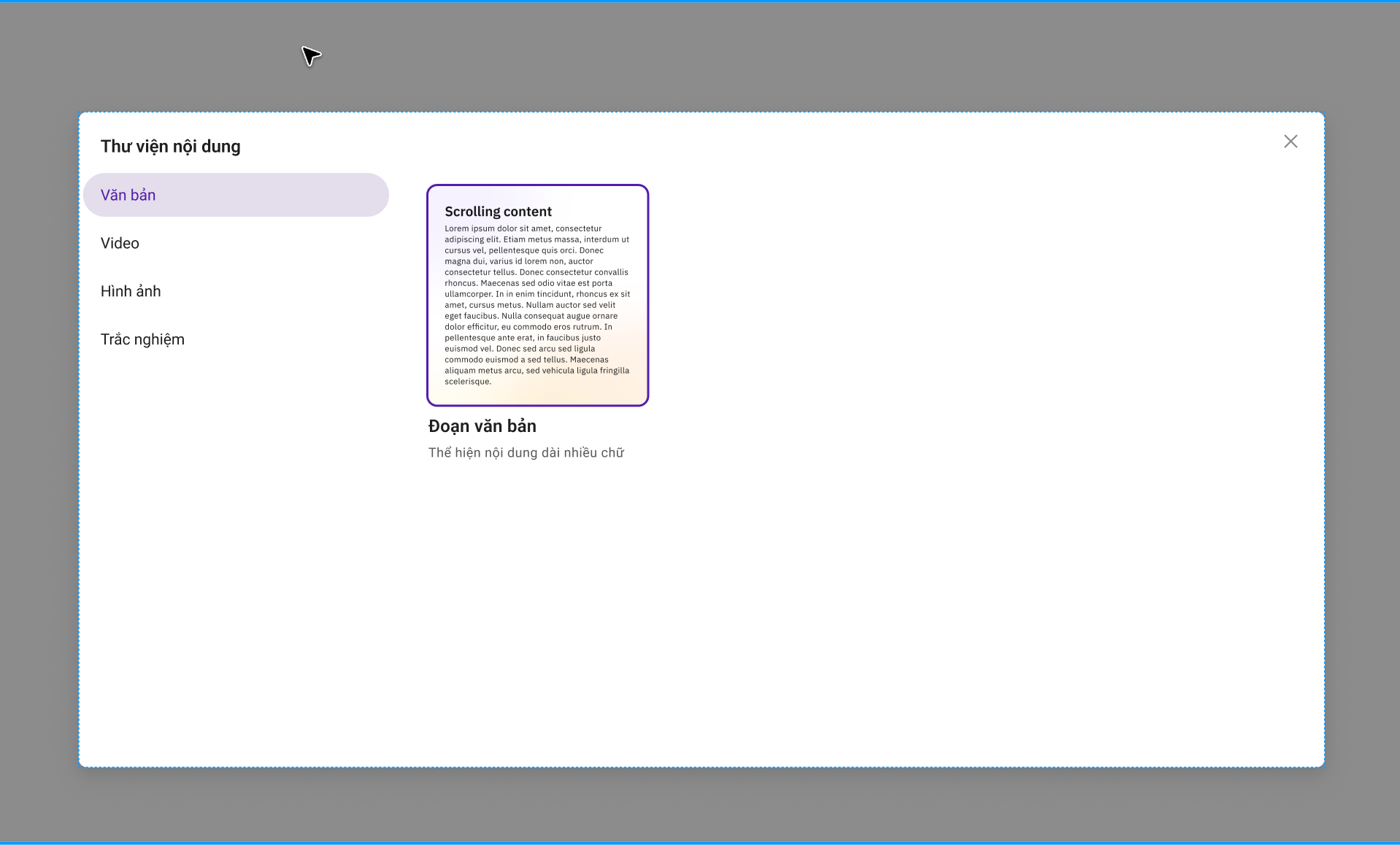Close the Thư viện nội dung dialog
1400x845 pixels.
(x=1291, y=142)
